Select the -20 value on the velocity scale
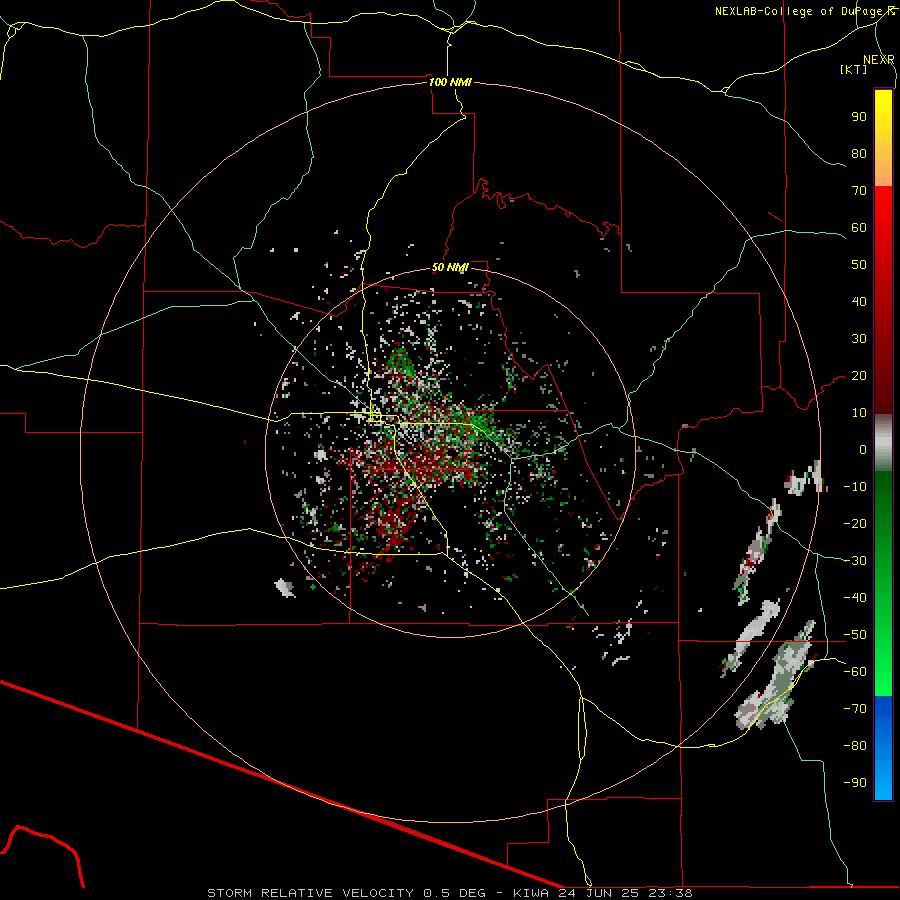This screenshot has width=900, height=900. (855, 523)
